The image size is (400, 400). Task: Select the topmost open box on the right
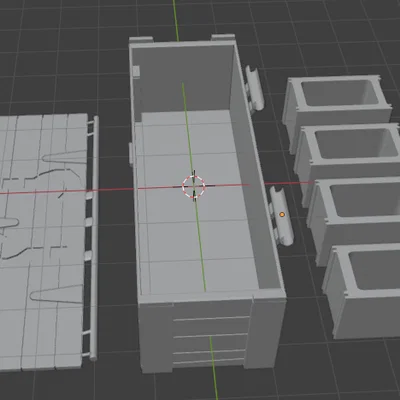[x=337, y=103]
